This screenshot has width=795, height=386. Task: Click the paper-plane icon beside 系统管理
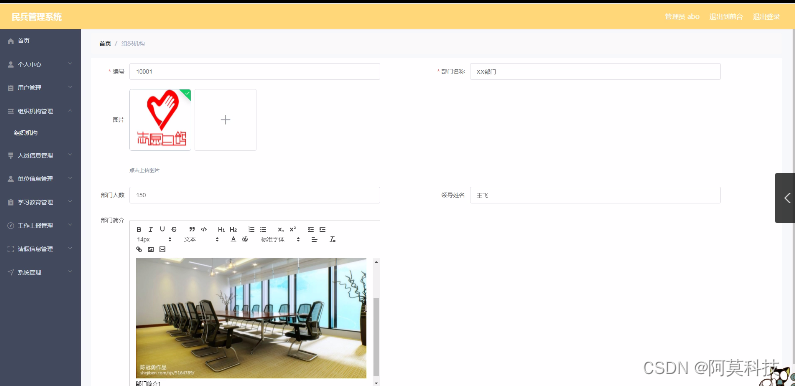tap(11, 272)
